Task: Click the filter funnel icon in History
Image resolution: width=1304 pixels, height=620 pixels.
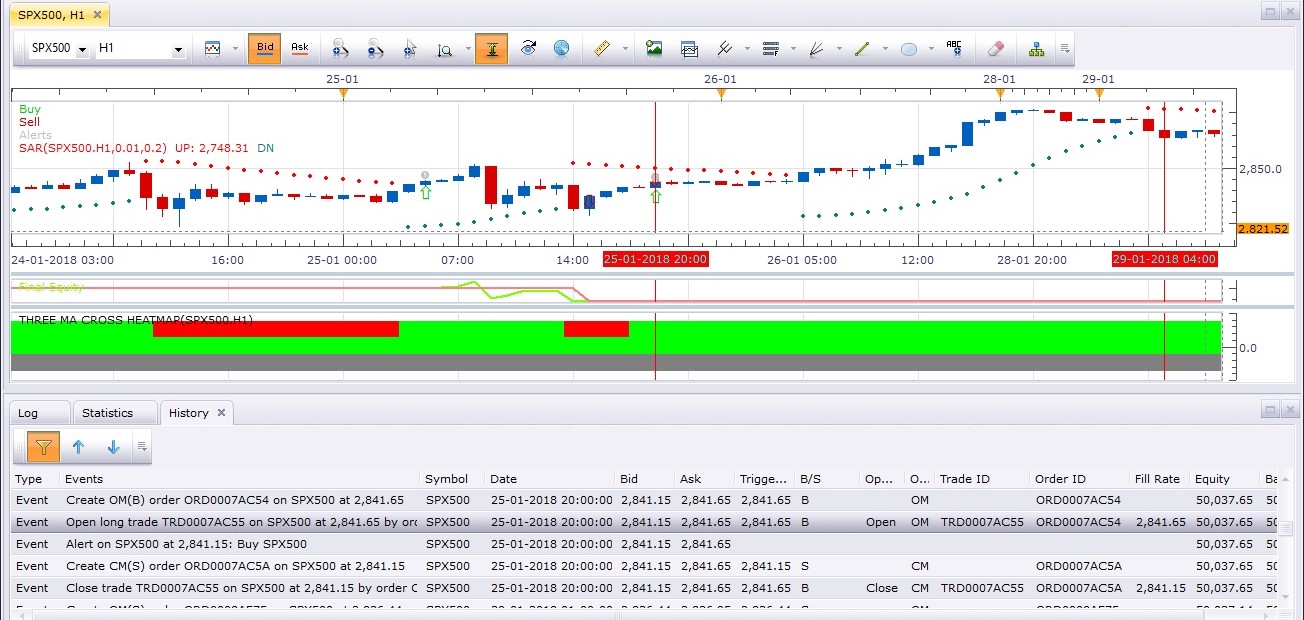Action: point(43,447)
